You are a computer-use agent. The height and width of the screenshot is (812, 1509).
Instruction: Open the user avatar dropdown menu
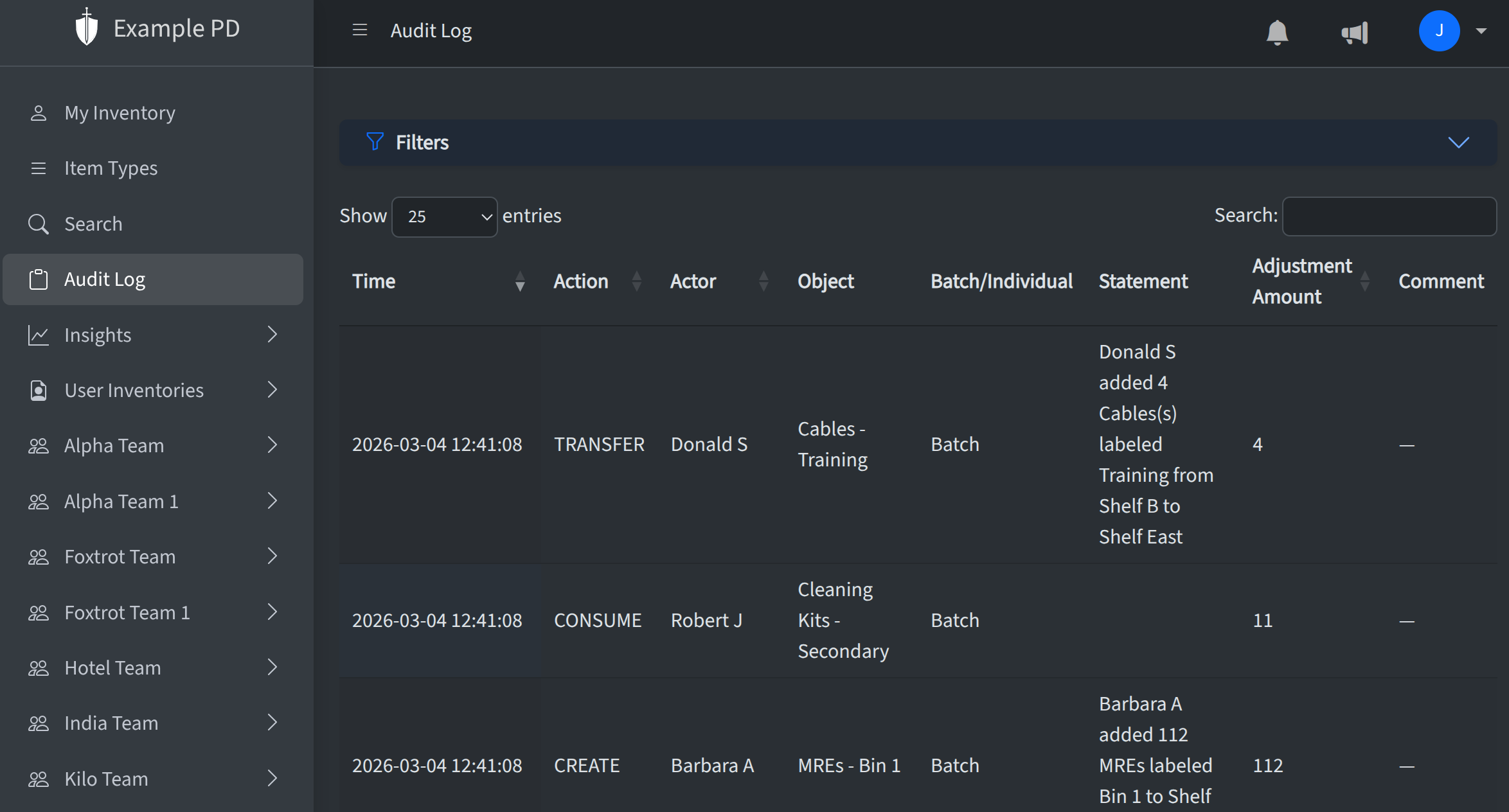coord(1441,30)
